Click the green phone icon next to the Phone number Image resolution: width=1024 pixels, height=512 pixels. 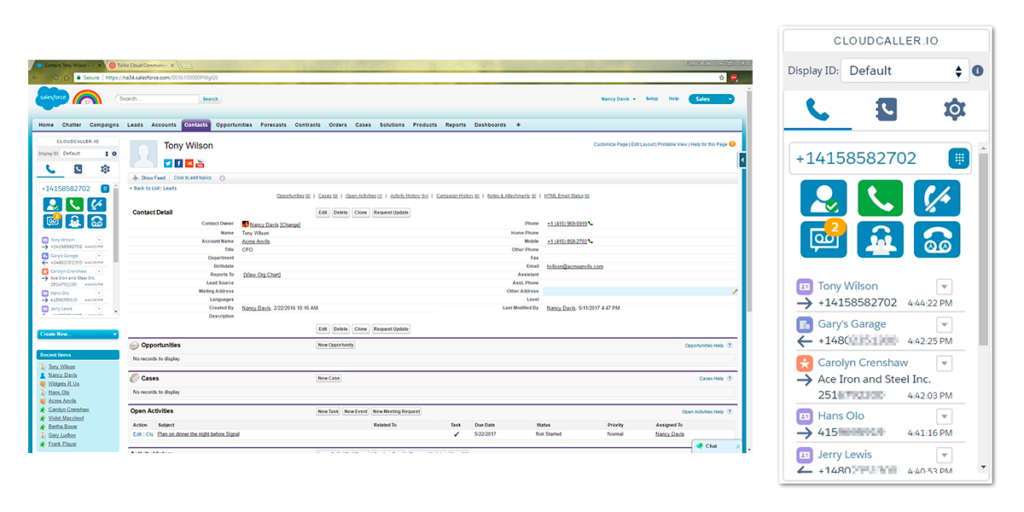point(591,223)
